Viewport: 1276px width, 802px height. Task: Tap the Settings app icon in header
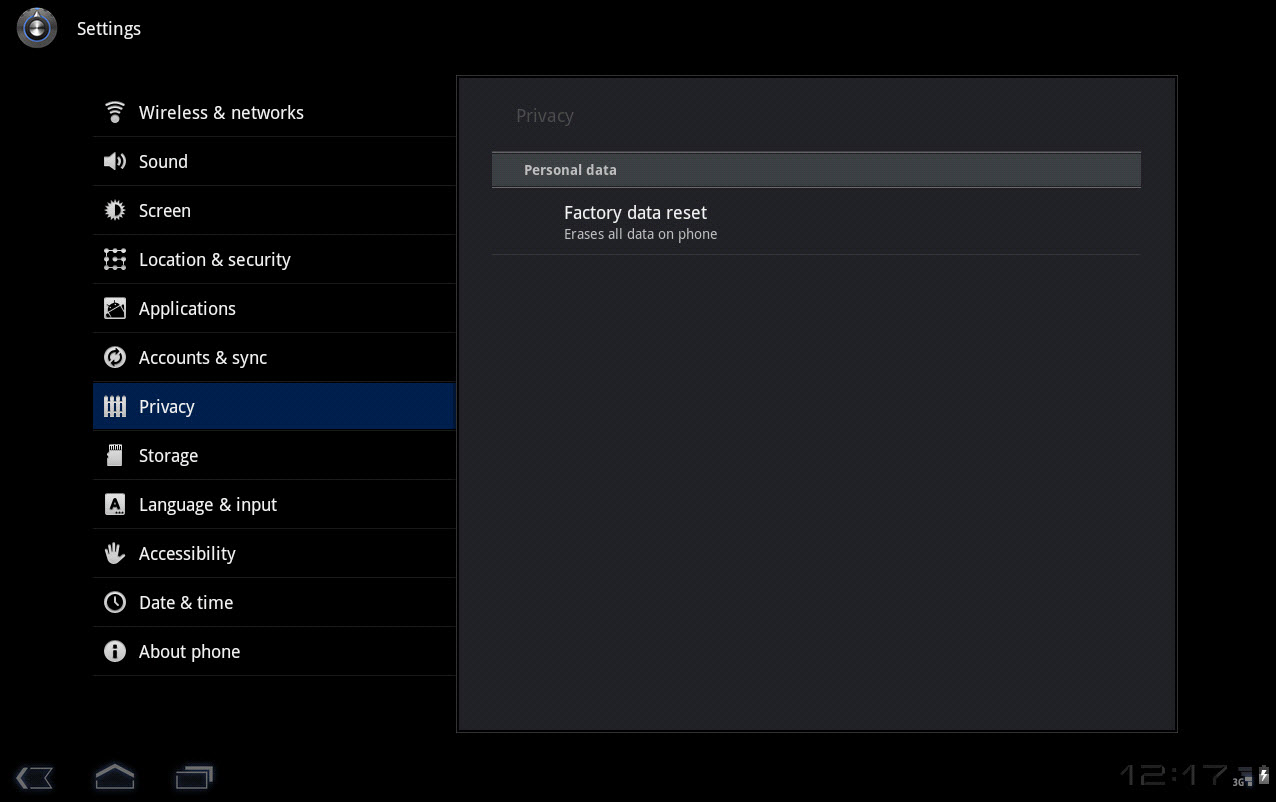pyautogui.click(x=37, y=28)
